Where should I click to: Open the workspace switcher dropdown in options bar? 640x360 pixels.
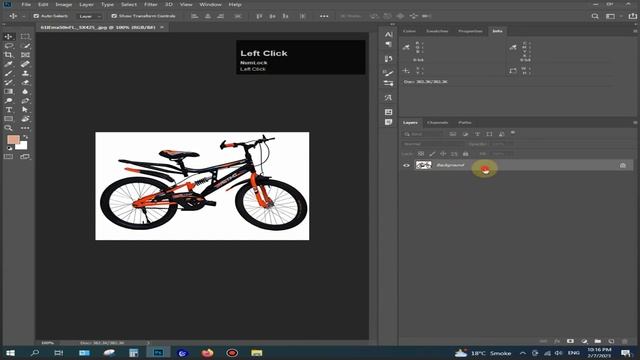tap(612, 16)
